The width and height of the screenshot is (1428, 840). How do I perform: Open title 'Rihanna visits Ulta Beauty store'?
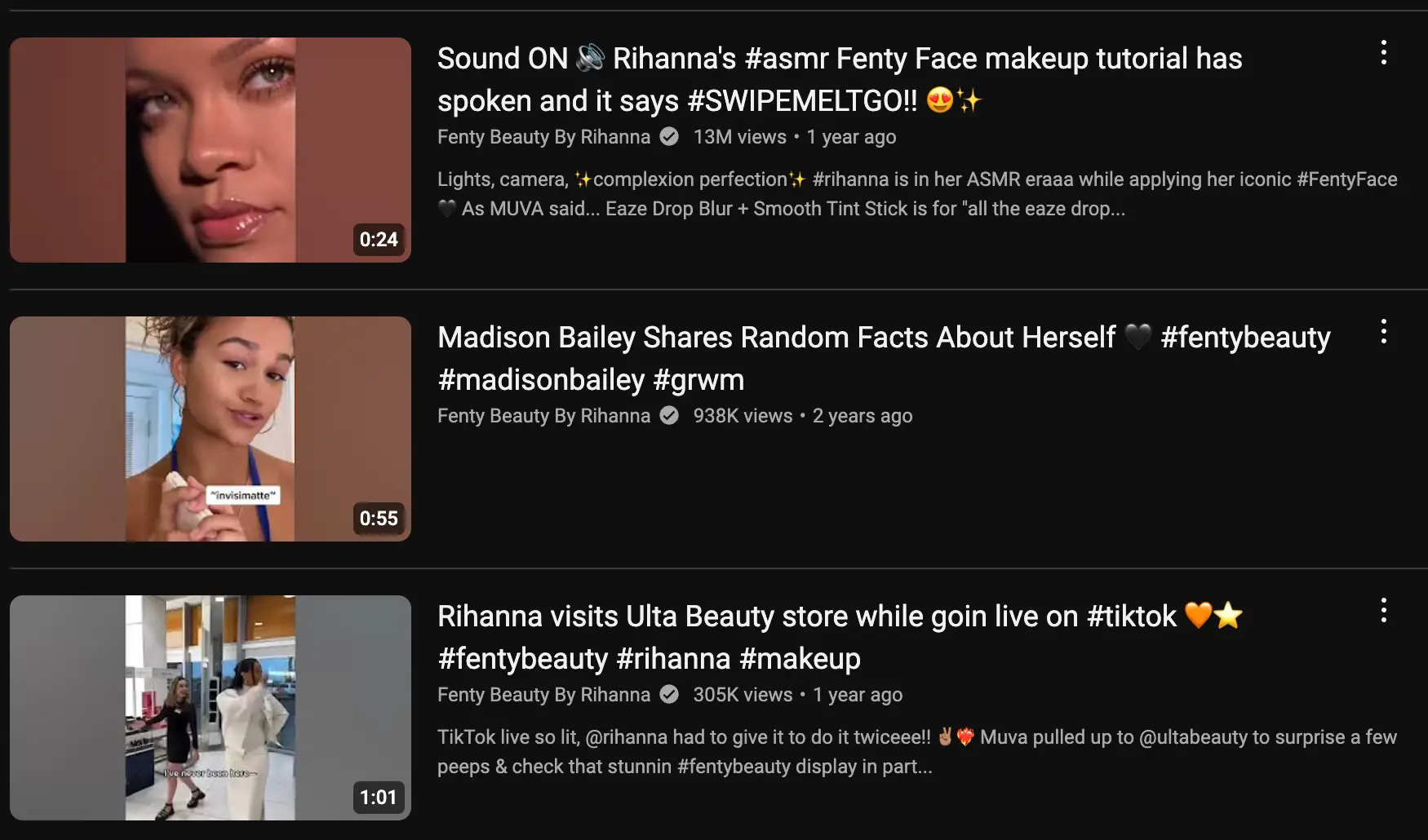[840, 638]
